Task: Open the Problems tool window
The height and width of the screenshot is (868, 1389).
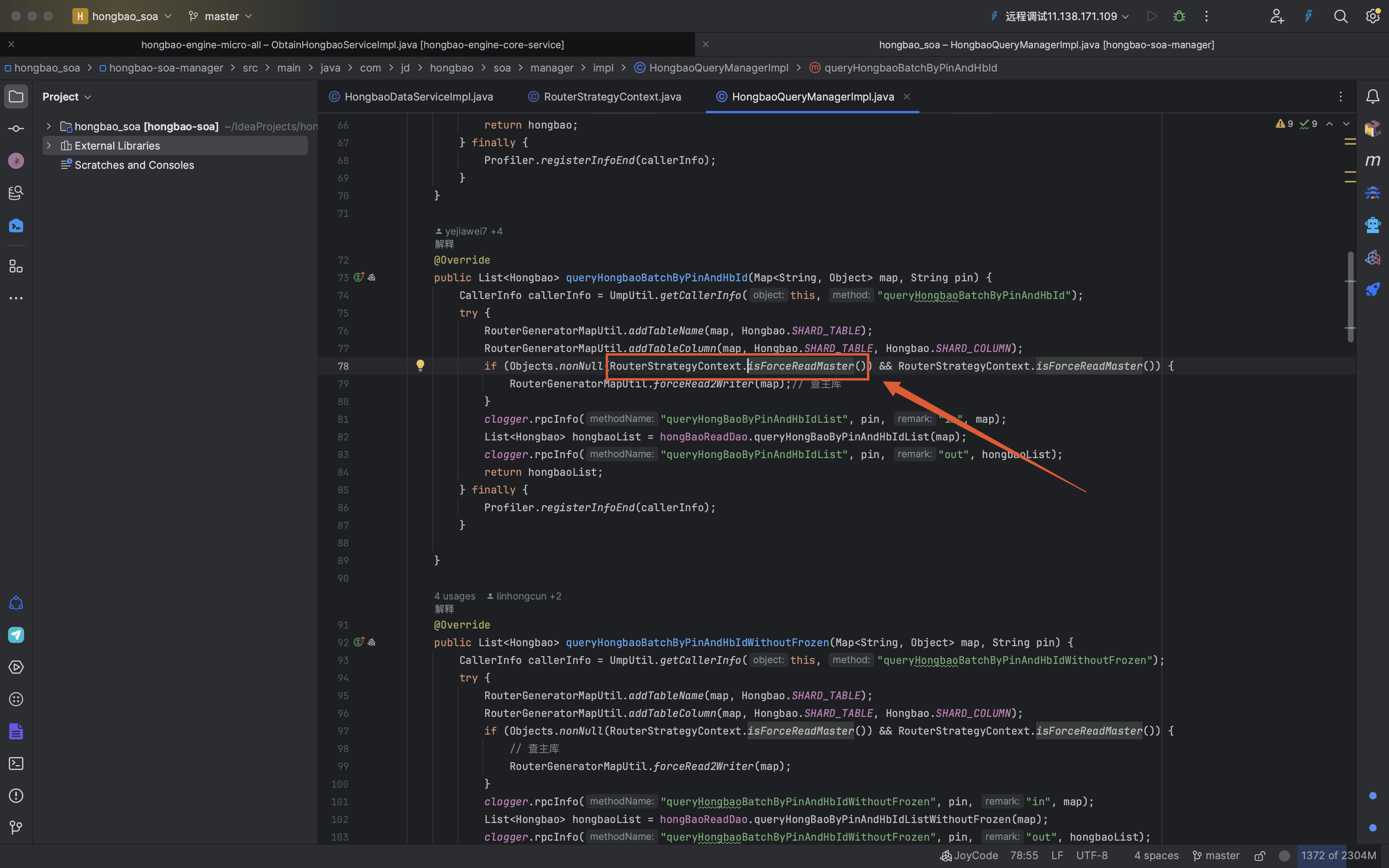Action: [x=16, y=796]
